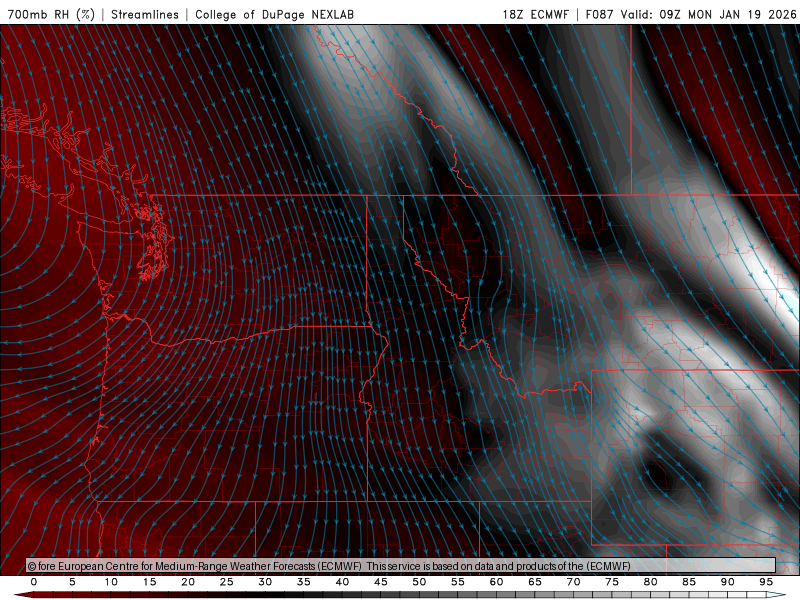
Task: Click the "75" colorbar scale label
Action: click(x=612, y=582)
